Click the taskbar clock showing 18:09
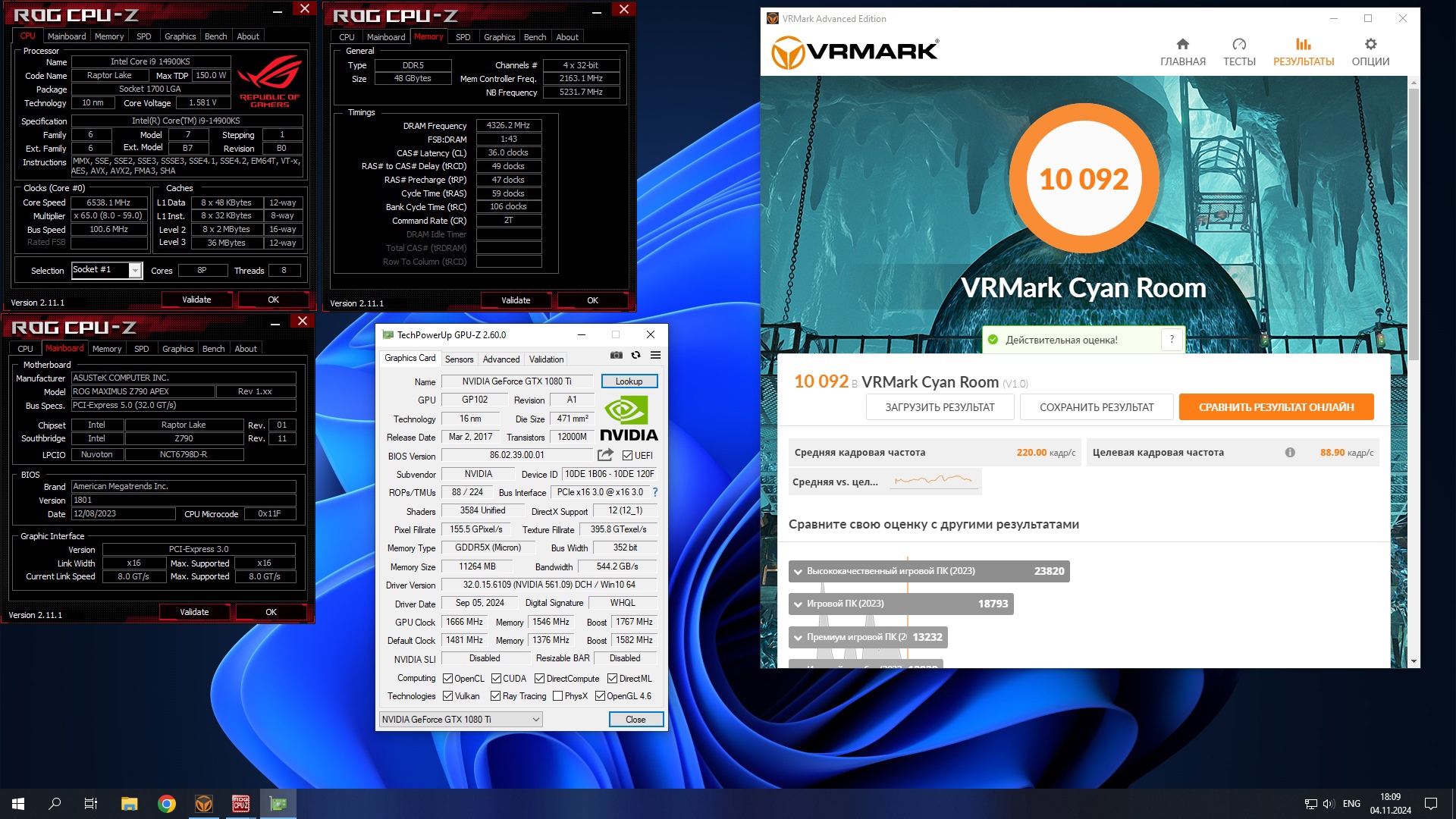 click(x=1390, y=804)
